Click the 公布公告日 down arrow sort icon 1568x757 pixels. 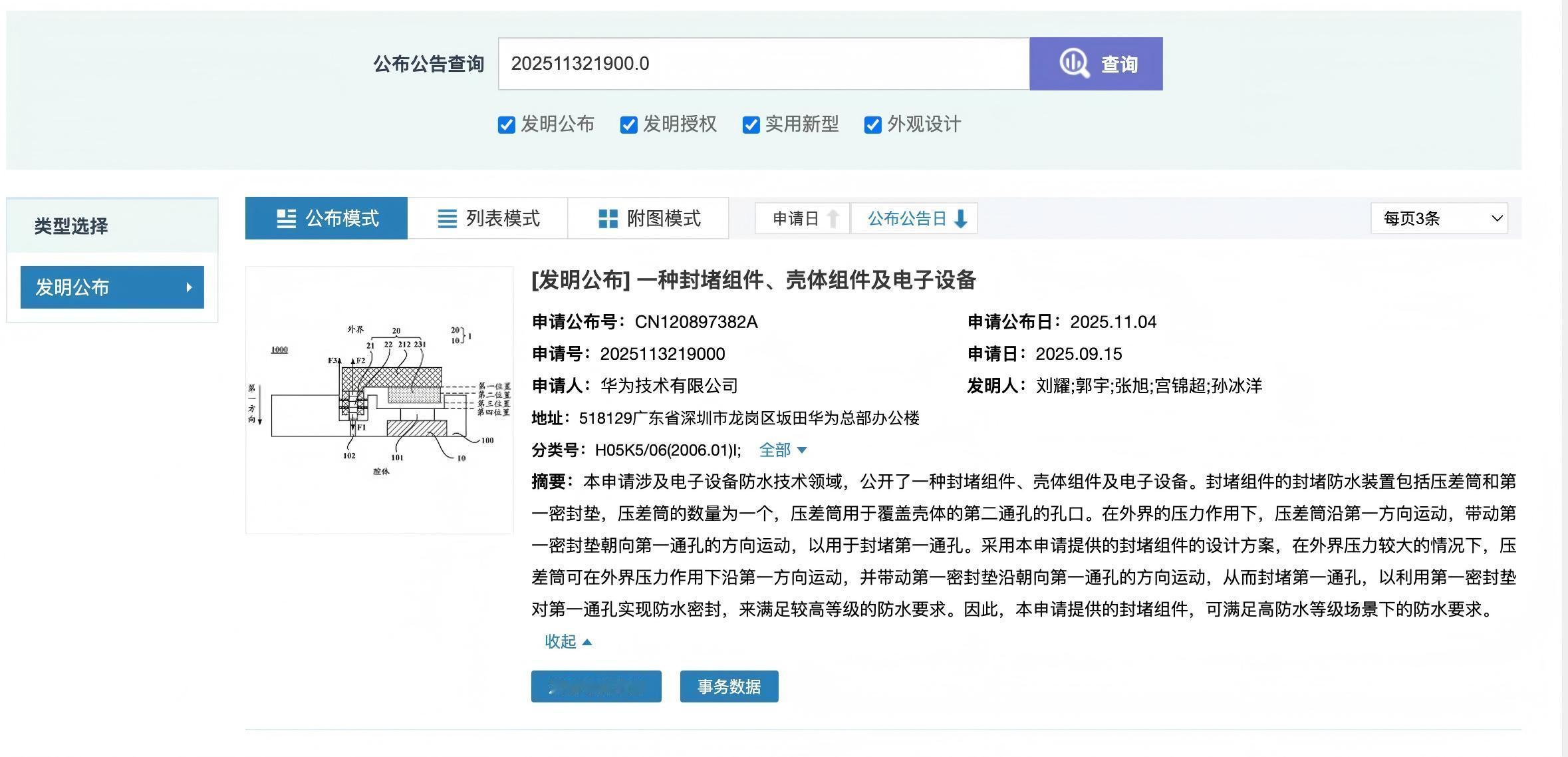pos(960,218)
